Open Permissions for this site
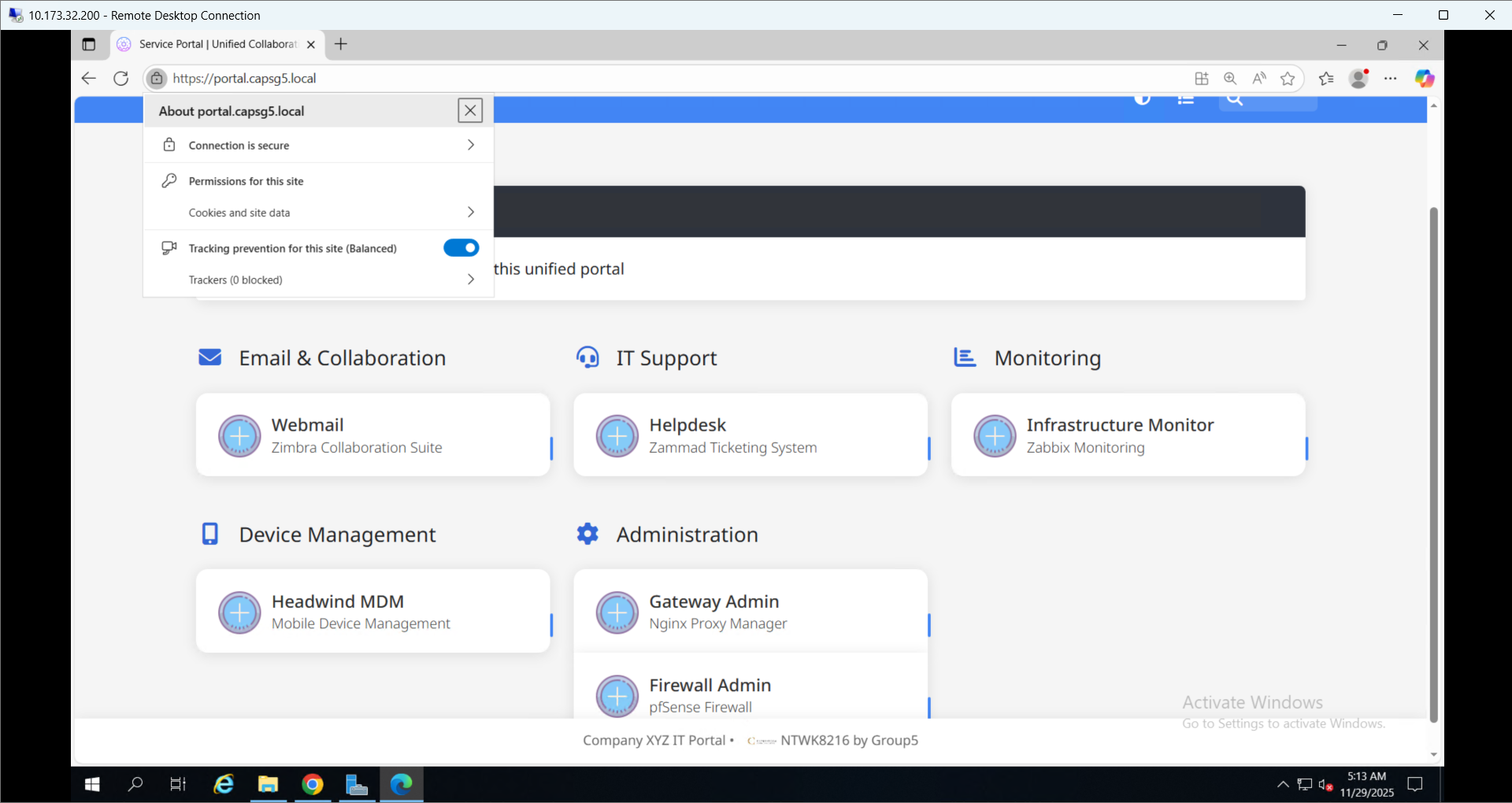 [317, 180]
